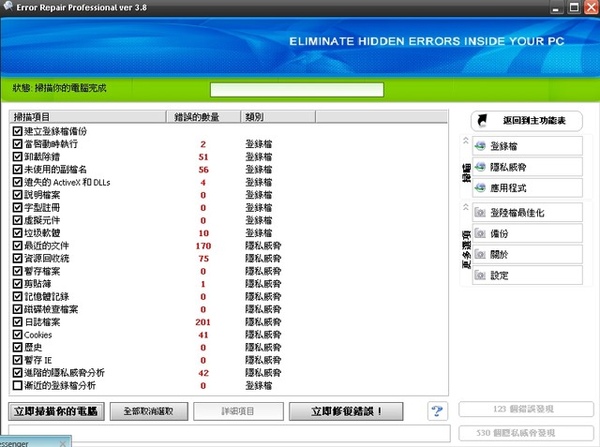Click the 類別 column header

(x=278, y=117)
